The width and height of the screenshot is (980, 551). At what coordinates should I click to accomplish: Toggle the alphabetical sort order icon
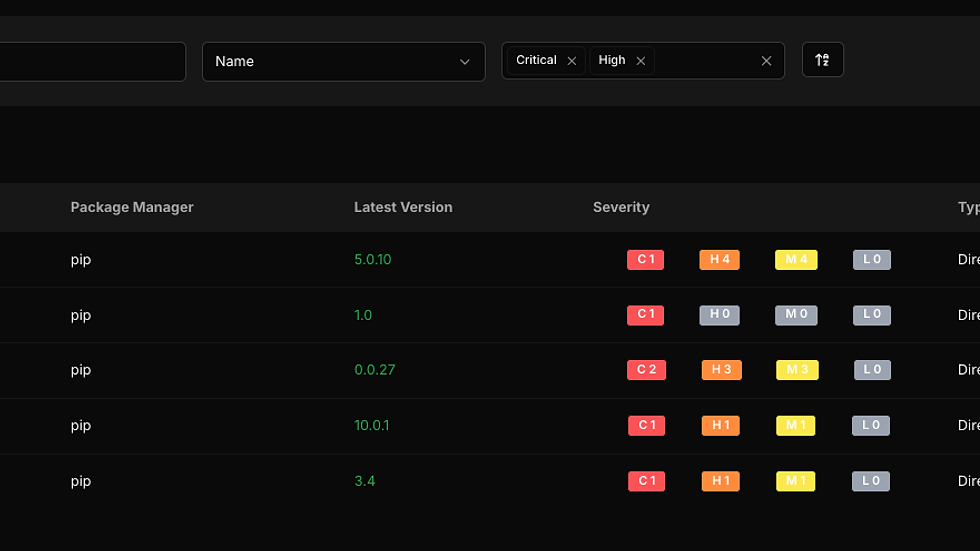point(822,60)
